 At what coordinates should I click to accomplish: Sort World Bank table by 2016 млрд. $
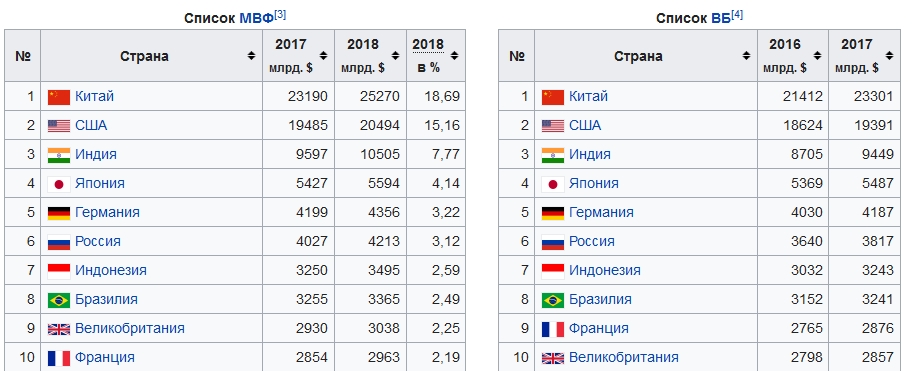pyautogui.click(x=817, y=56)
